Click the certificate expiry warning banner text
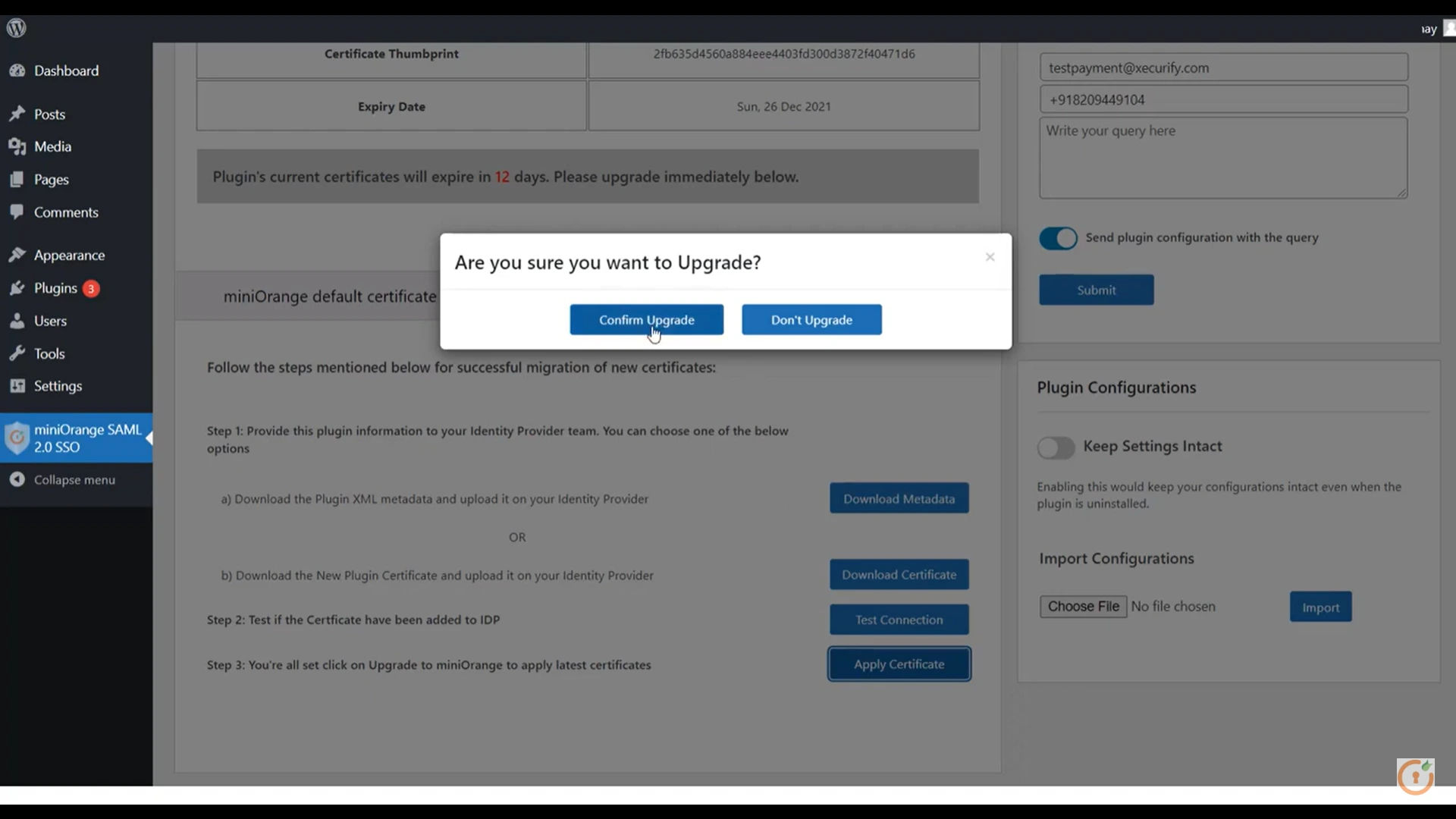The image size is (1456, 819). [x=506, y=177]
